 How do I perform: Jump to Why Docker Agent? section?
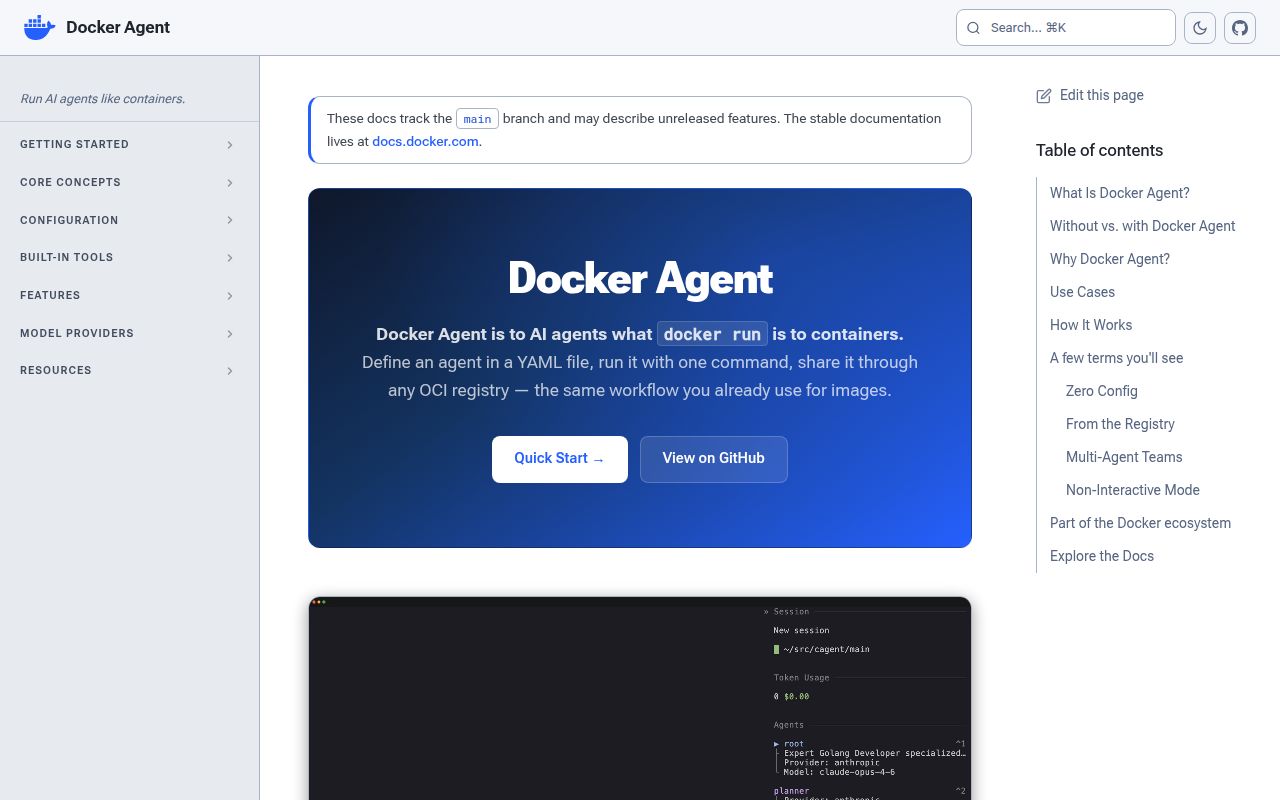[1110, 259]
